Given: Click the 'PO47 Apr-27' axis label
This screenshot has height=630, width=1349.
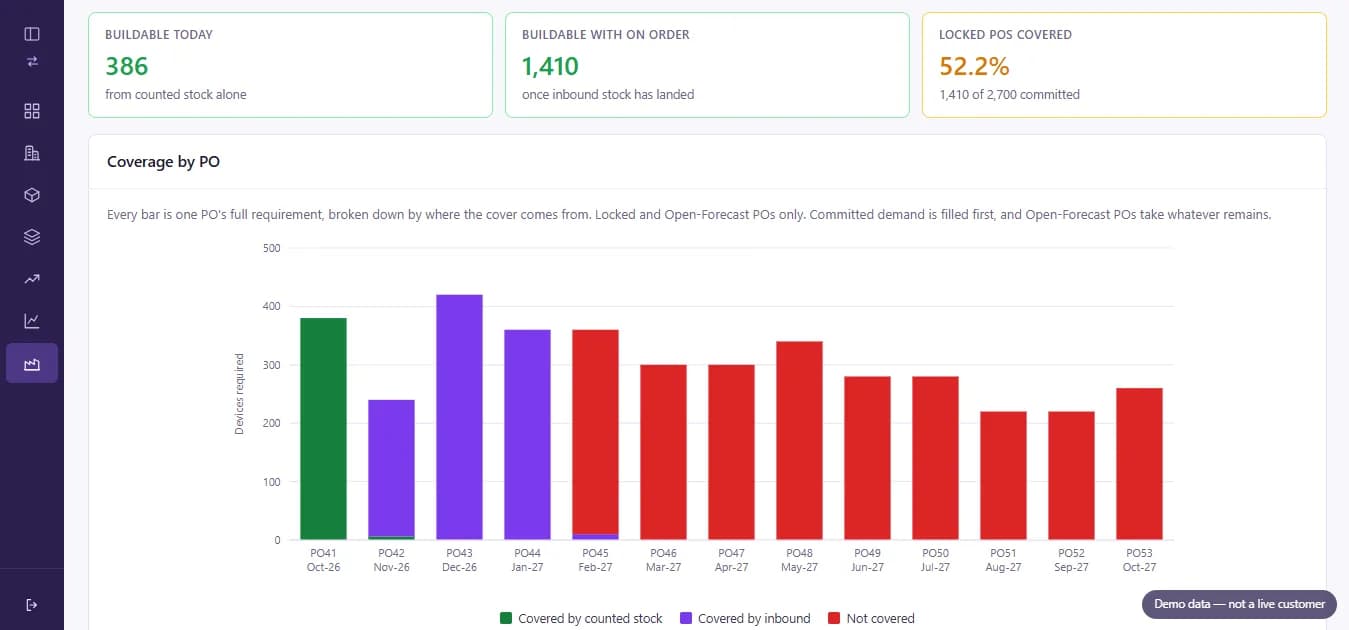Looking at the screenshot, I should [731, 560].
